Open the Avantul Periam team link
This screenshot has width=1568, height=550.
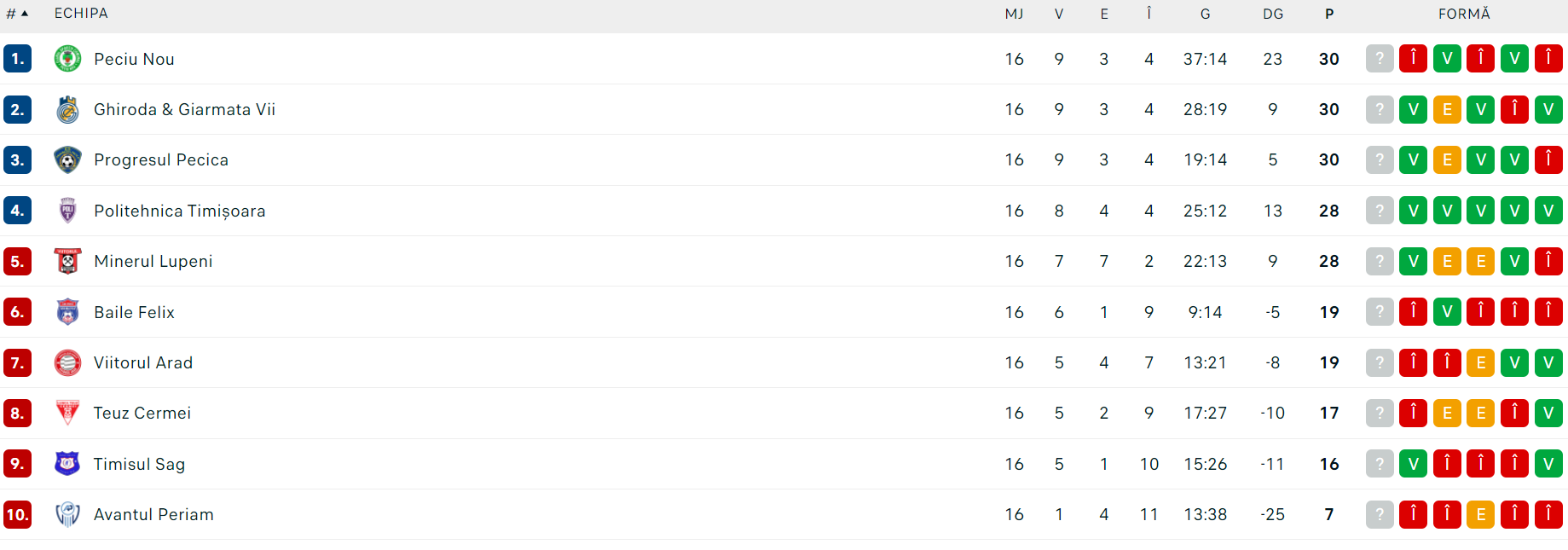click(x=153, y=515)
